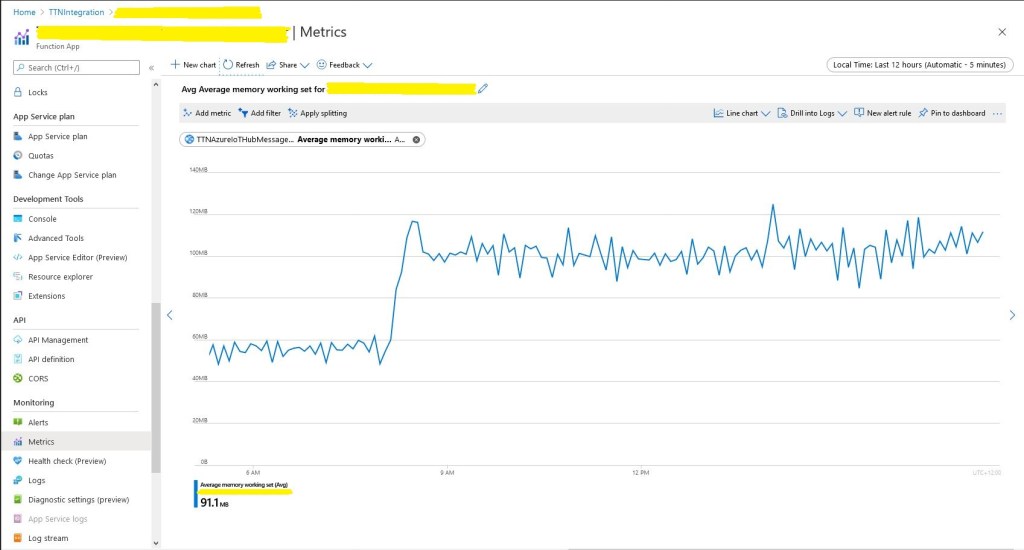
Task: Click the Pin to dashboard icon
Action: click(x=923, y=113)
